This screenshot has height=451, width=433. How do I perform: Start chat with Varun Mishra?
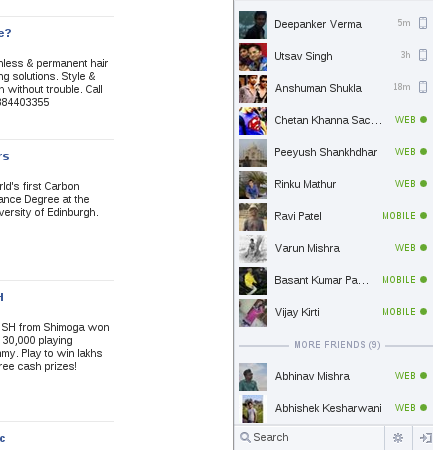334,249
